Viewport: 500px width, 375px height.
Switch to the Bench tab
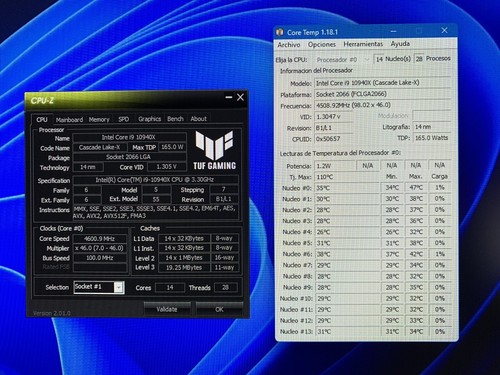[x=175, y=119]
